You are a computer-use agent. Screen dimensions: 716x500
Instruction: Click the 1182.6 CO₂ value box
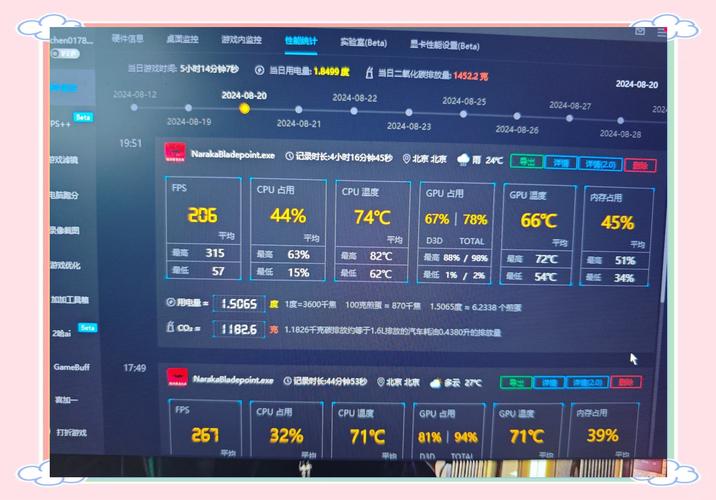[238, 329]
